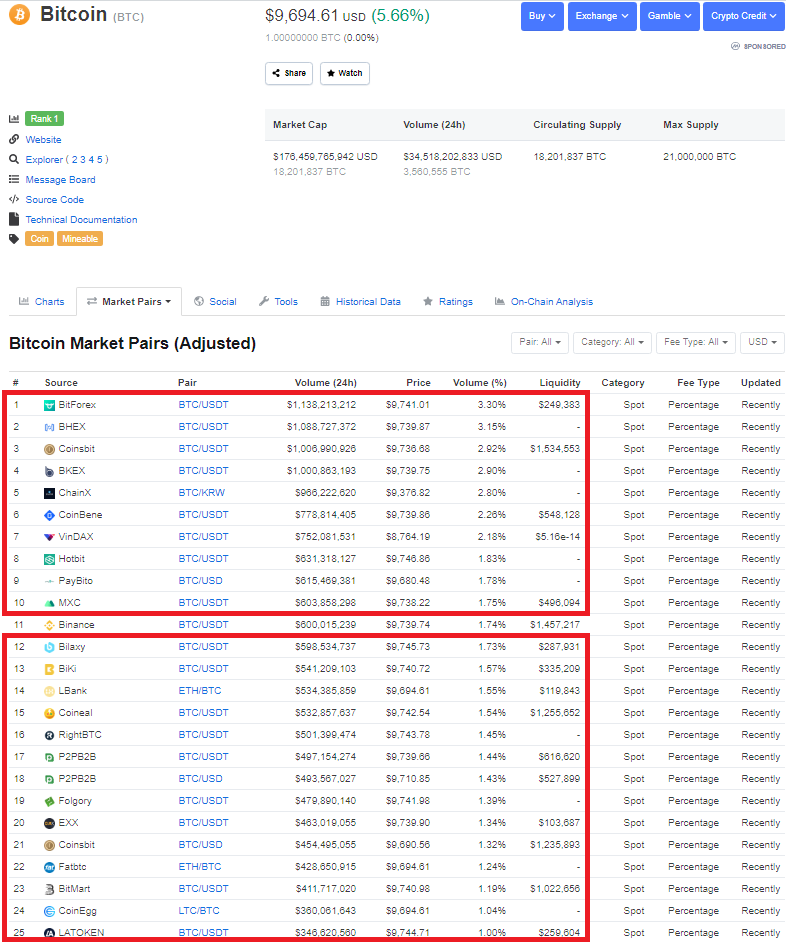This screenshot has width=786, height=942.
Task: Click the CoinBene exchange logo icon
Action: 49,515
